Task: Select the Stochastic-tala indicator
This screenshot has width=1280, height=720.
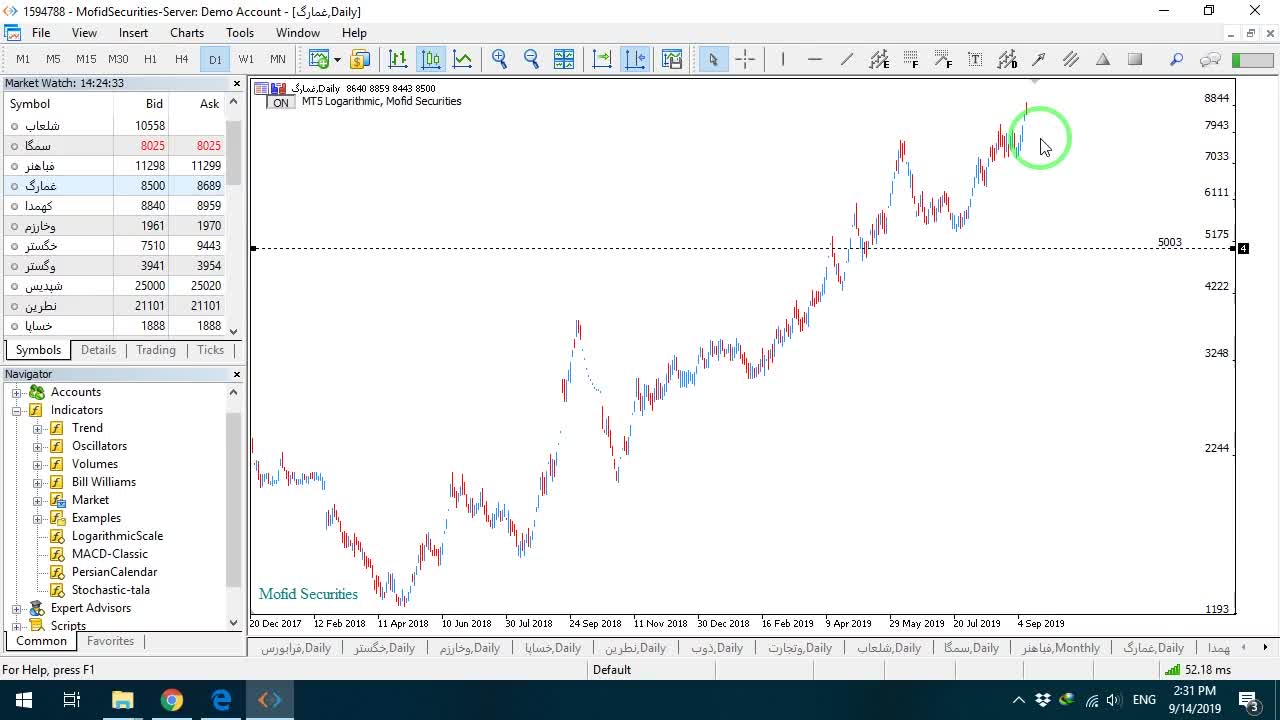Action: (110, 590)
